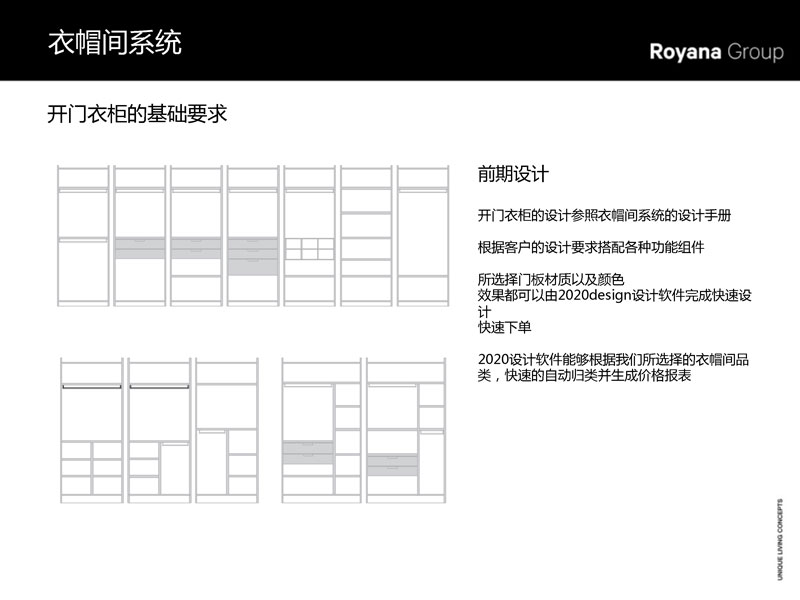Image resolution: width=800 pixels, height=600 pixels.
Task: Click the top-row wardrobe with three gray drawers
Action: tap(252, 236)
